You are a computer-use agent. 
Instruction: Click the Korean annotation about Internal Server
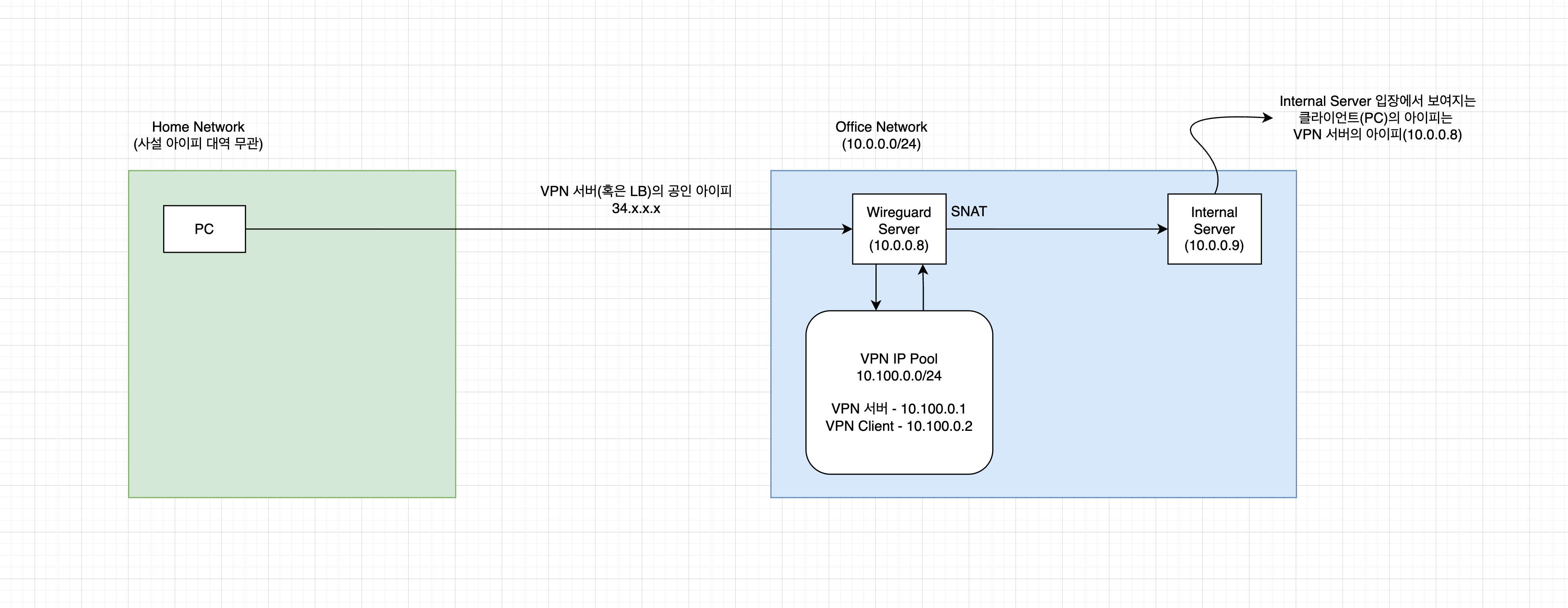click(x=1377, y=118)
